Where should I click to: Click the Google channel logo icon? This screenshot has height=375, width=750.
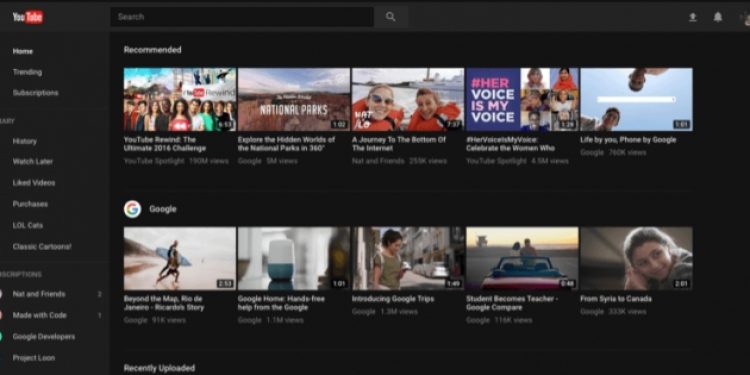pos(132,209)
